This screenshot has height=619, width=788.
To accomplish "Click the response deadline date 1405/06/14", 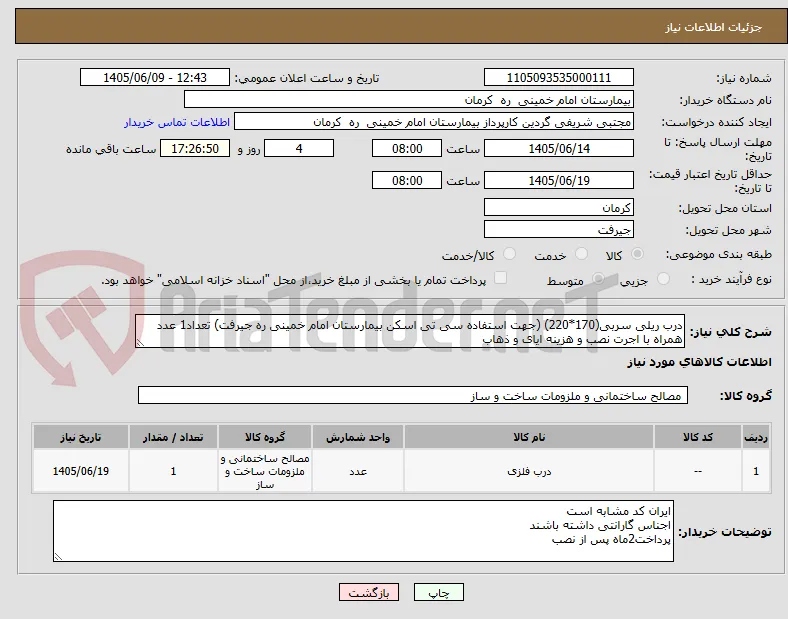I will 559,149.
